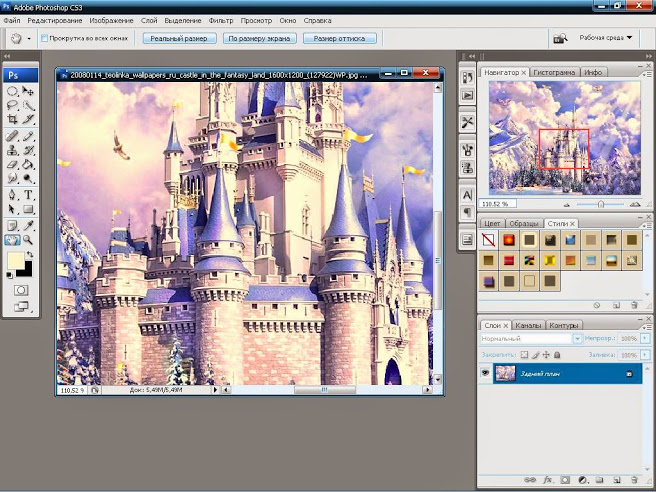Enable scroll all windows checkbox
This screenshot has height=492, width=656.
point(44,38)
